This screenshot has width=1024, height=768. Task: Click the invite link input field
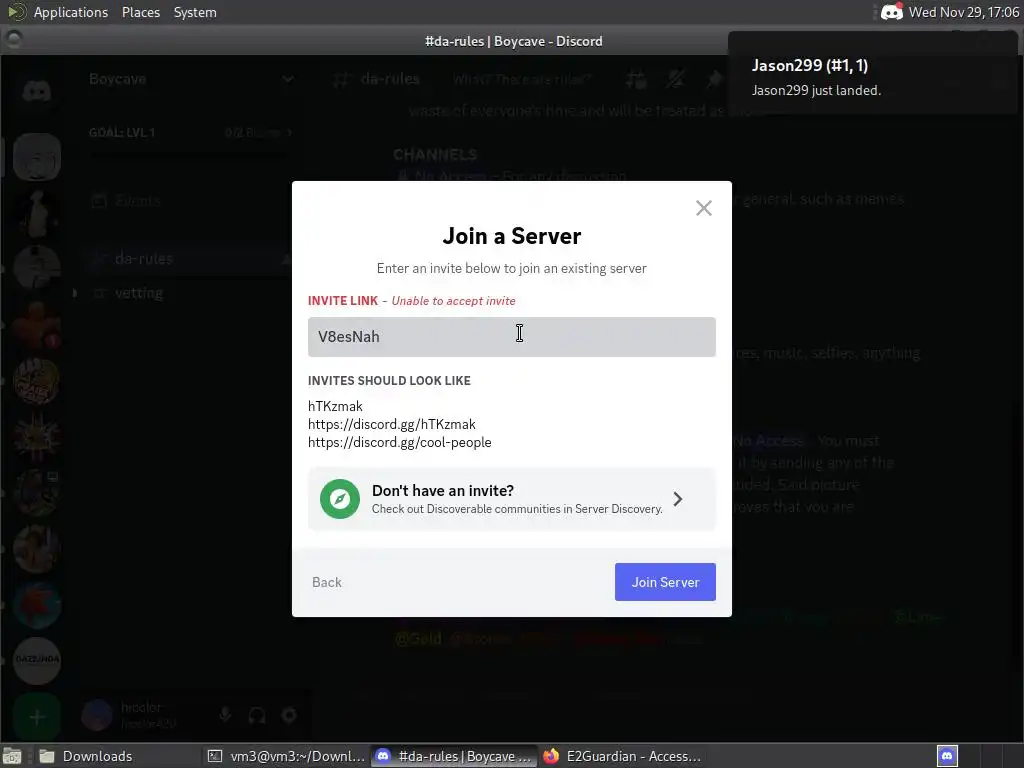[x=511, y=337]
